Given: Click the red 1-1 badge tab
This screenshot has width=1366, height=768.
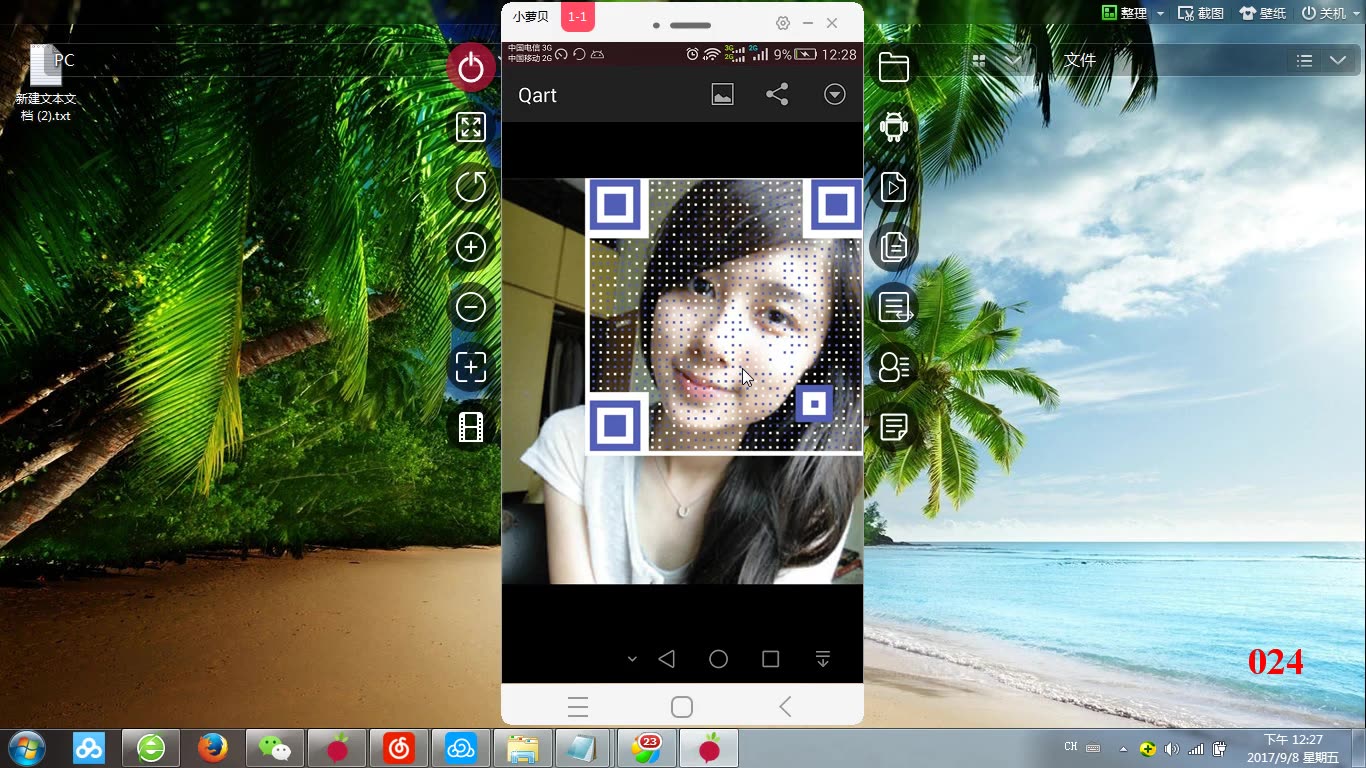Looking at the screenshot, I should pos(578,17).
